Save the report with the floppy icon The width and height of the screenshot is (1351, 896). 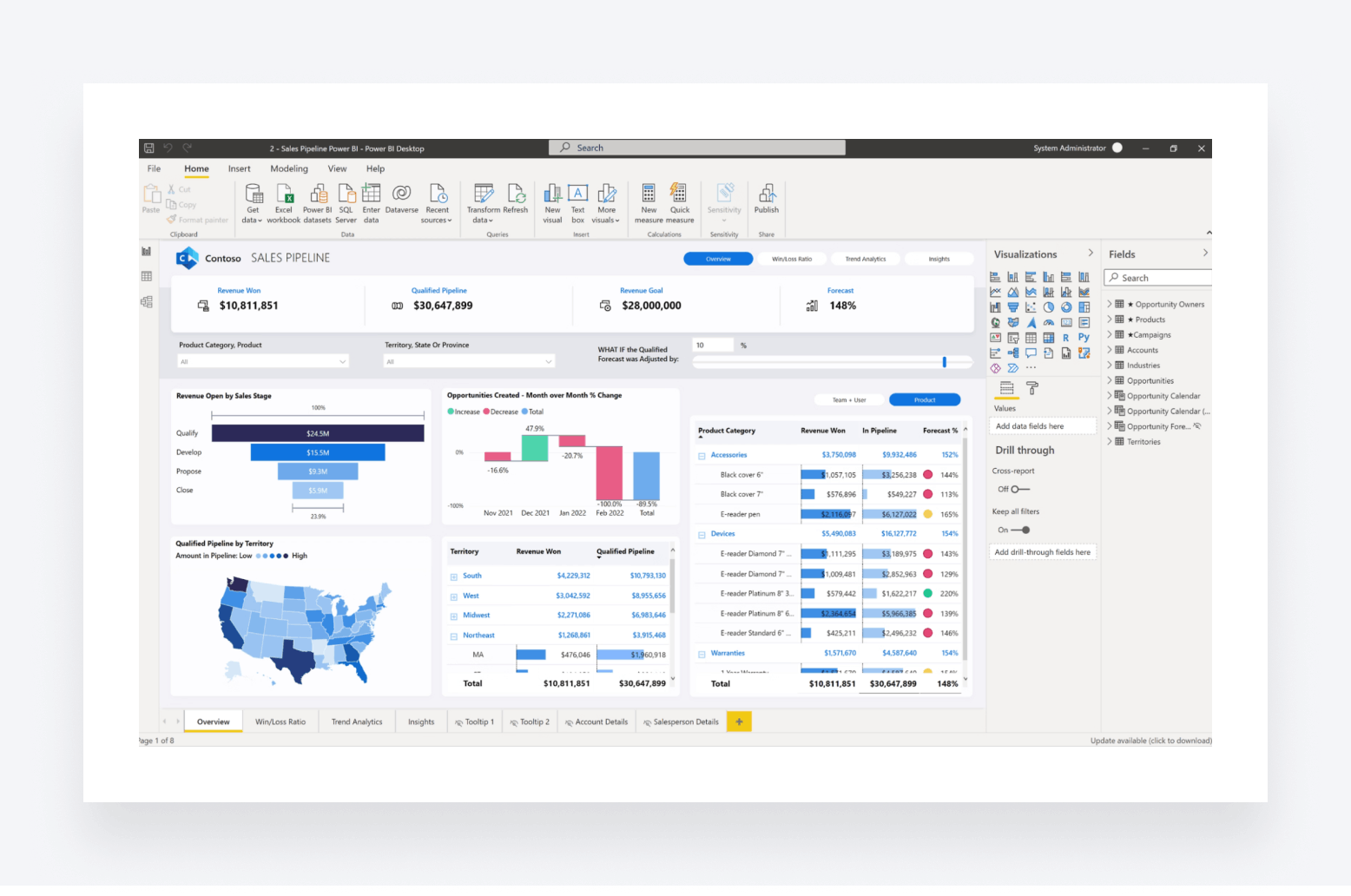click(x=149, y=148)
